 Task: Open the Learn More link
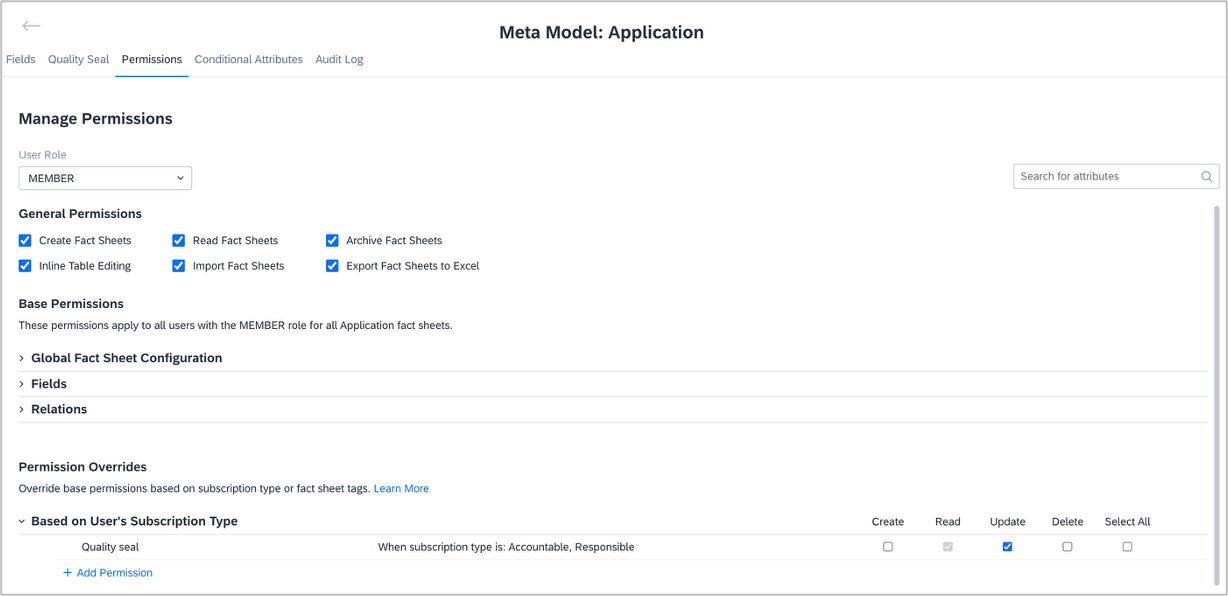[x=401, y=489]
